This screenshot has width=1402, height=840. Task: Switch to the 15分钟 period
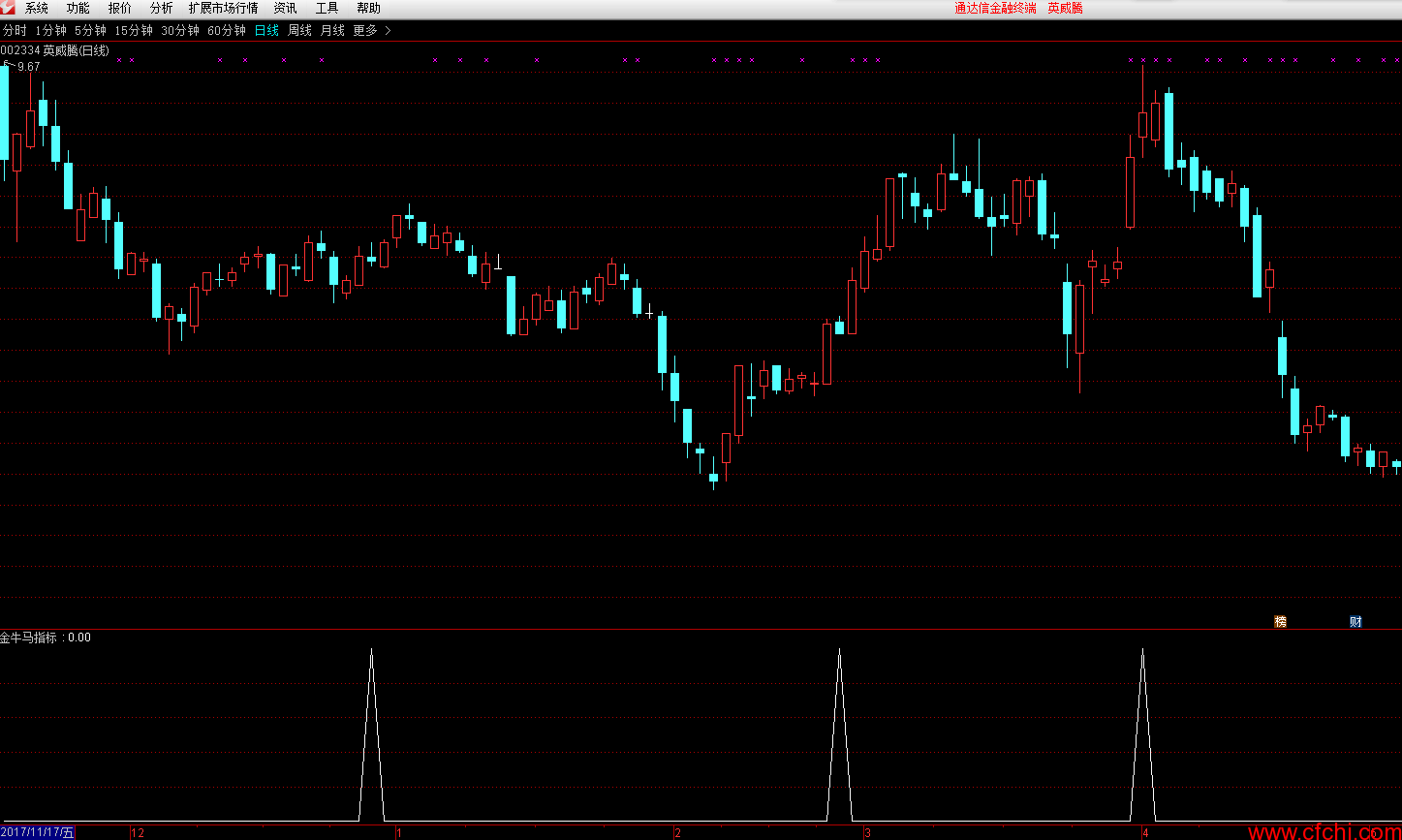(134, 30)
